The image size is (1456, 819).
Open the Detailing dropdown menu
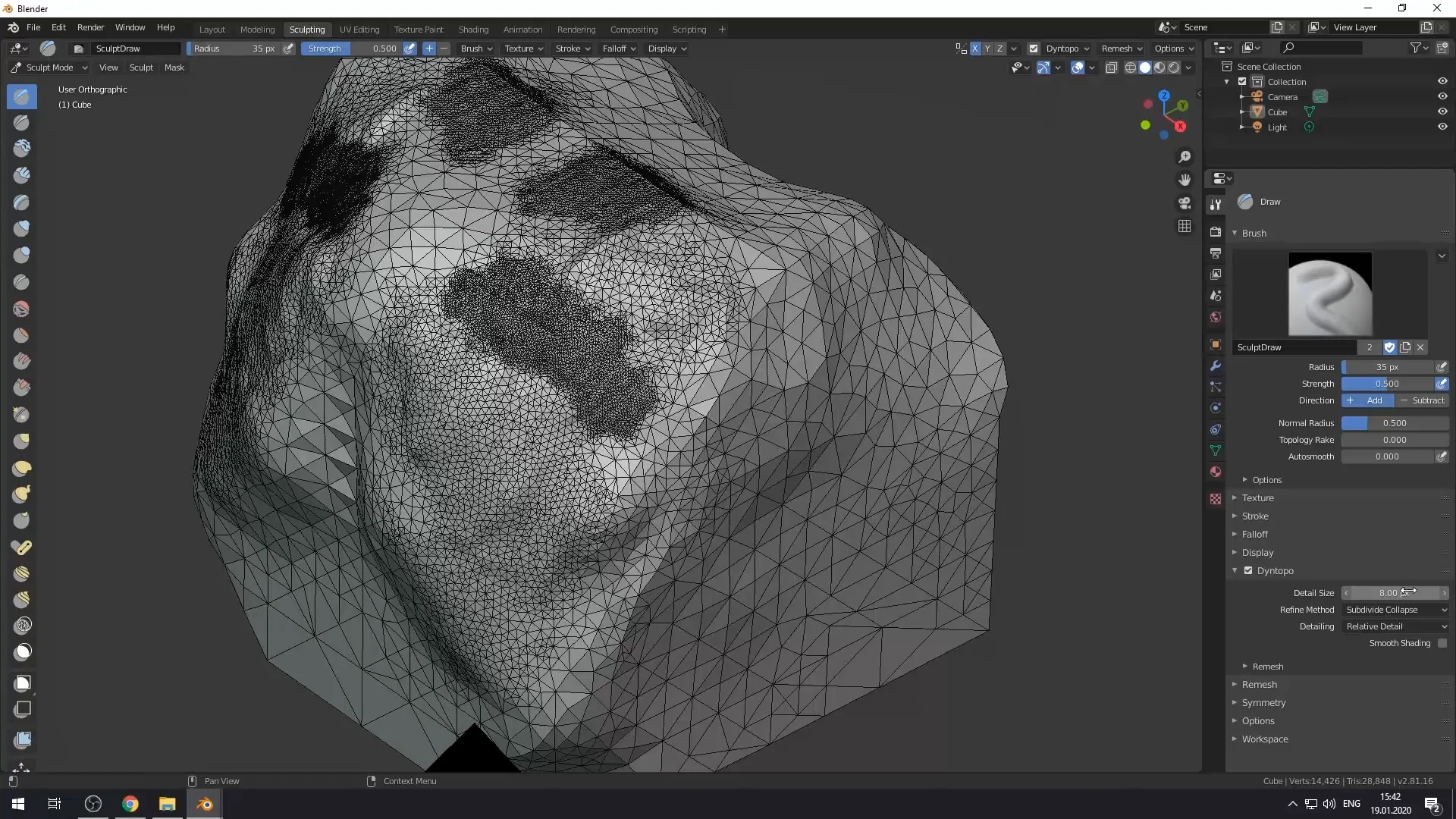point(1393,626)
